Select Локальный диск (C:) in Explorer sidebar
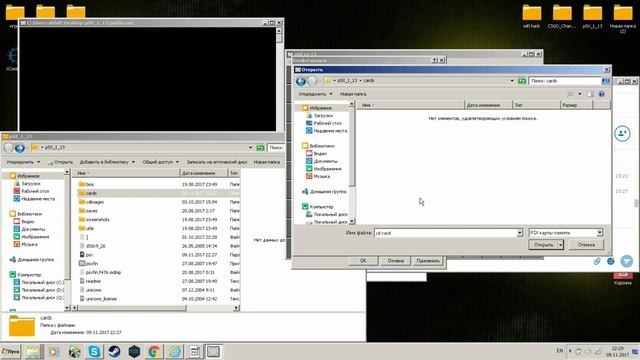 [x=43, y=282]
